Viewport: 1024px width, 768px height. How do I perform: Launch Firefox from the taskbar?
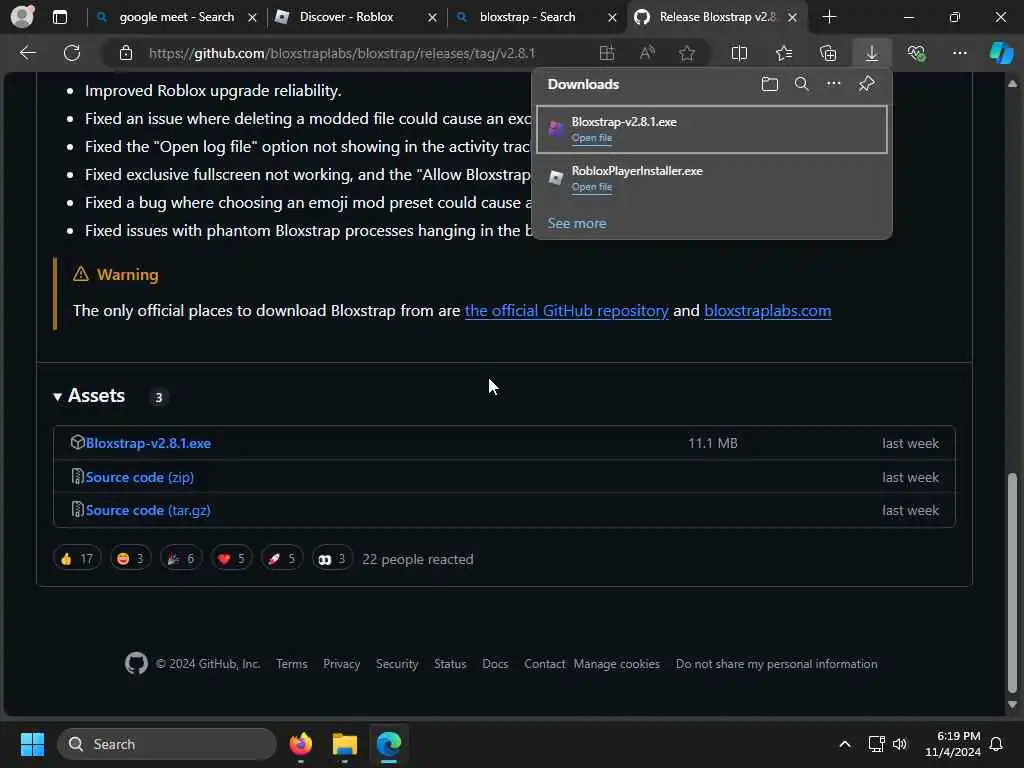click(x=301, y=744)
